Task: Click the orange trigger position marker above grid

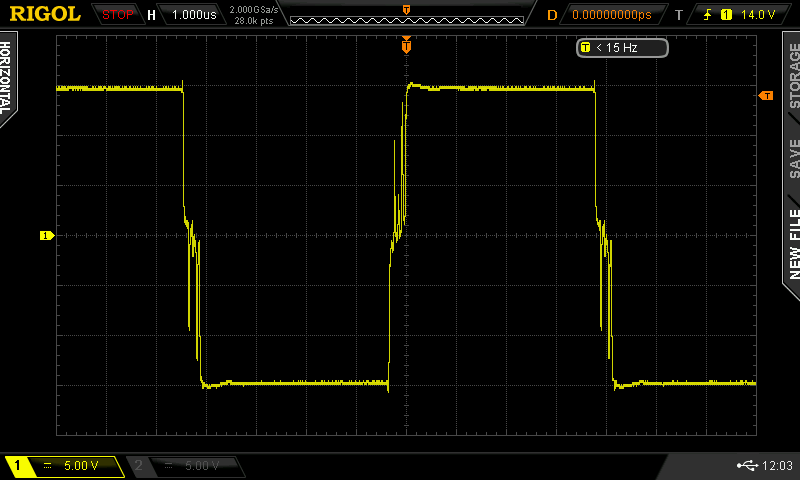Action: pos(406,45)
